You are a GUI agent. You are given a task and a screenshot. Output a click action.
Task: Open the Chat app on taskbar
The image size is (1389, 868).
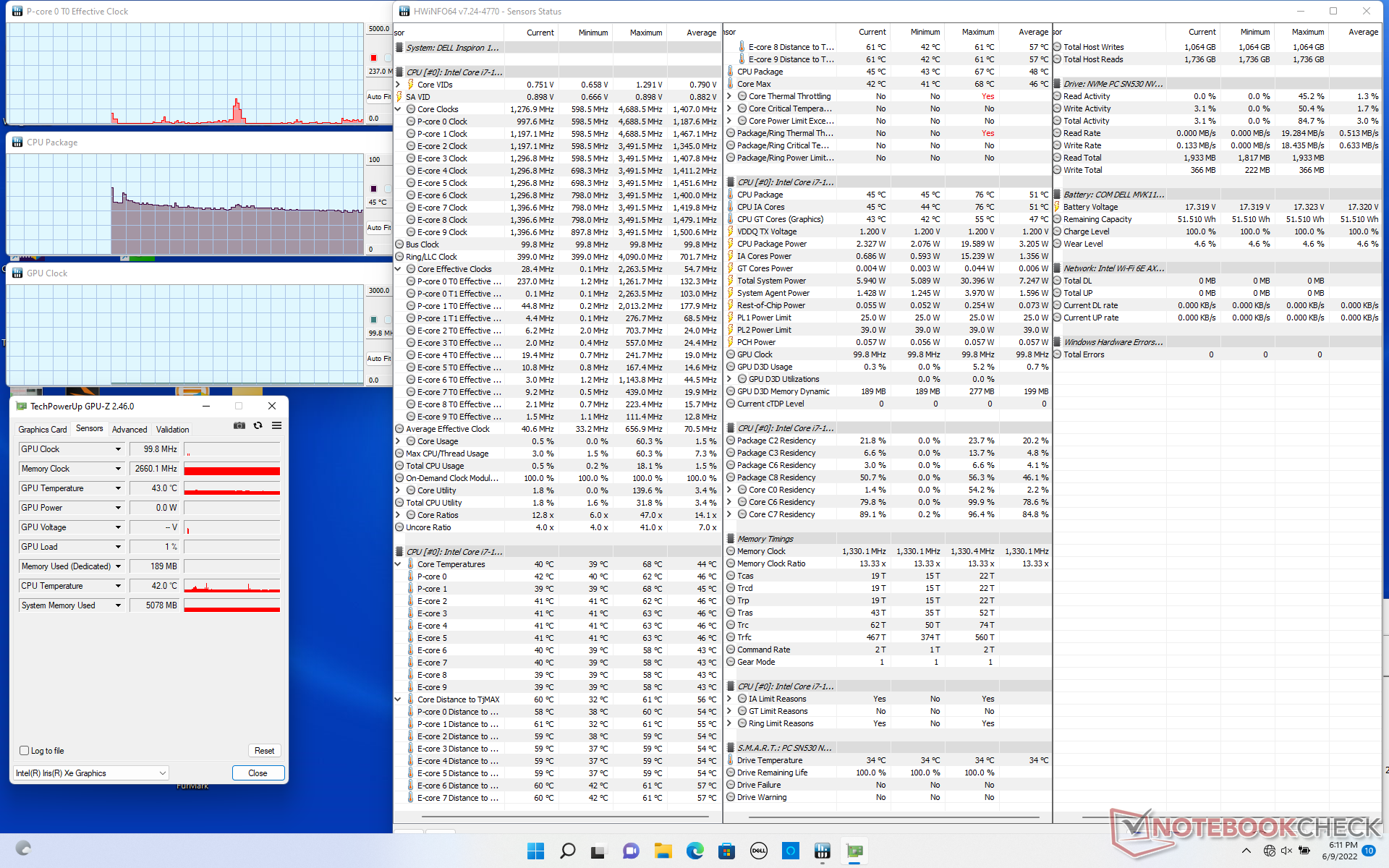(631, 851)
